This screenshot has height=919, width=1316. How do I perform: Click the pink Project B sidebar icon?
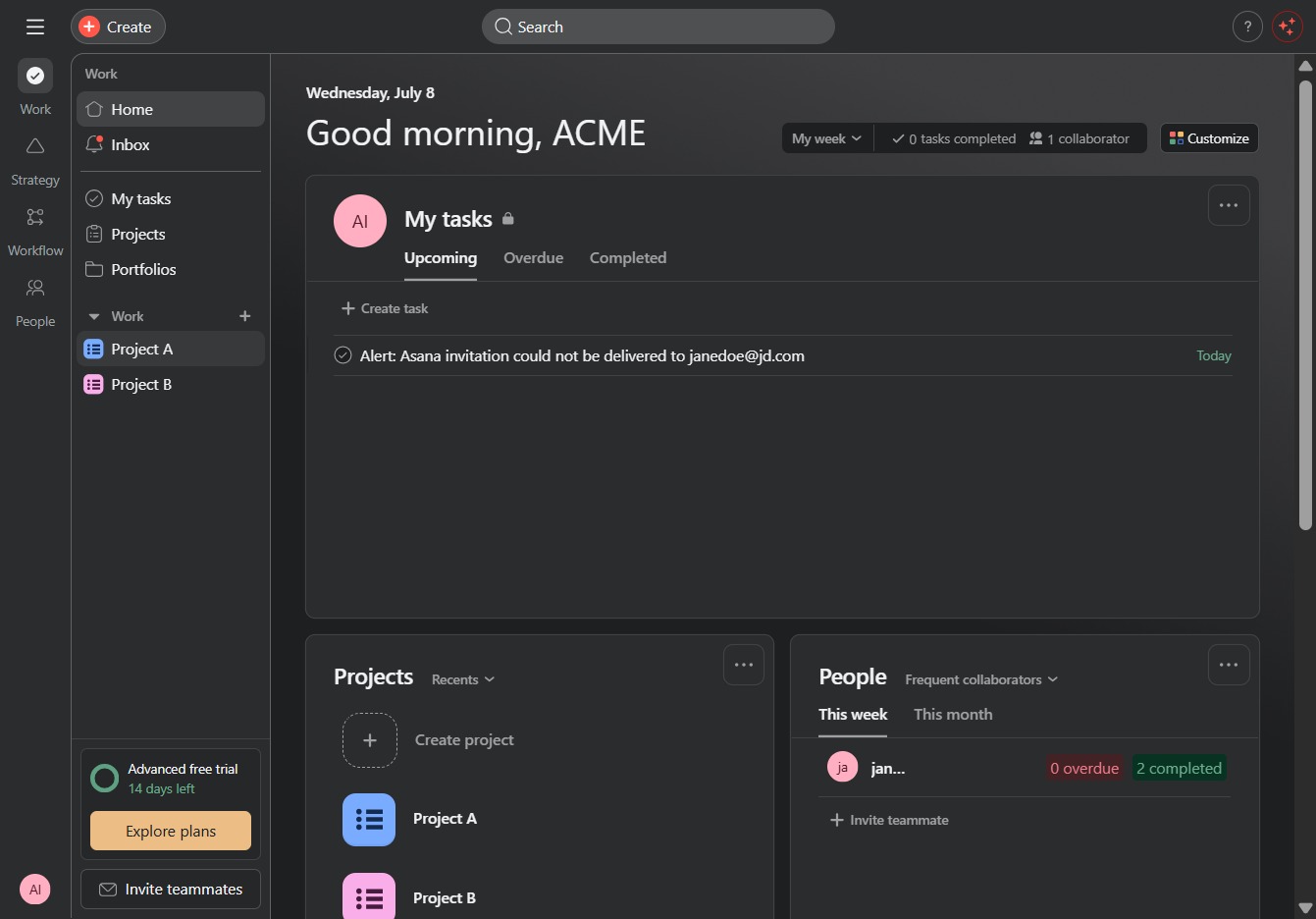click(93, 384)
